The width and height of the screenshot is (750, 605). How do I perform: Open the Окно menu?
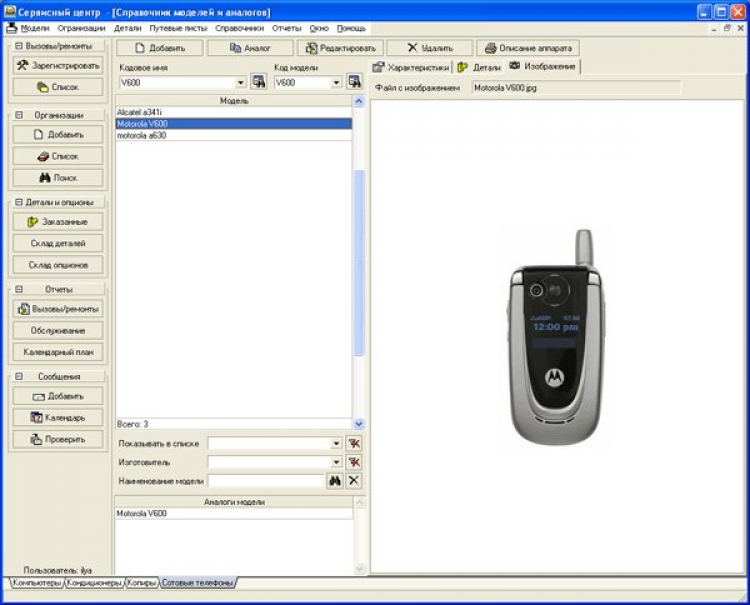tap(319, 28)
